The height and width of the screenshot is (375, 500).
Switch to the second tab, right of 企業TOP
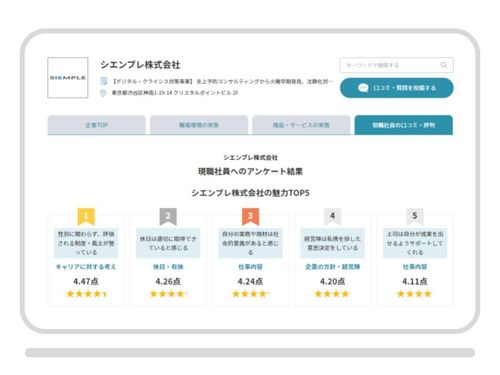pos(199,125)
